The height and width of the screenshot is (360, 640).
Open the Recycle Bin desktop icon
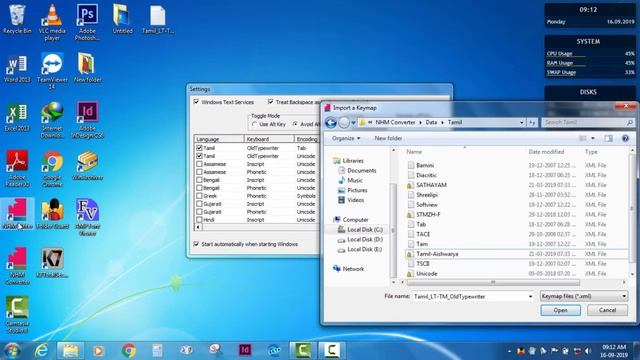[17, 19]
